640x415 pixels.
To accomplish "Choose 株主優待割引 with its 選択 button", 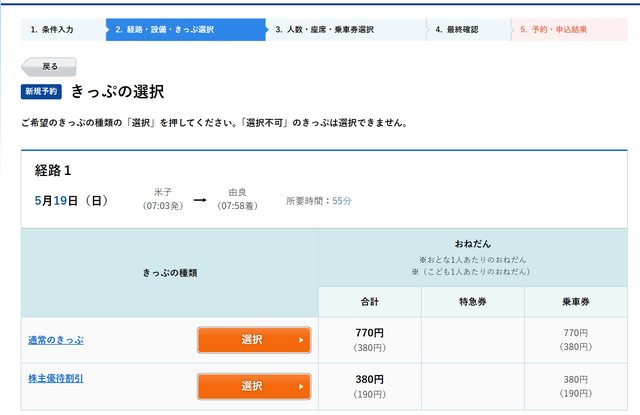I will [253, 386].
